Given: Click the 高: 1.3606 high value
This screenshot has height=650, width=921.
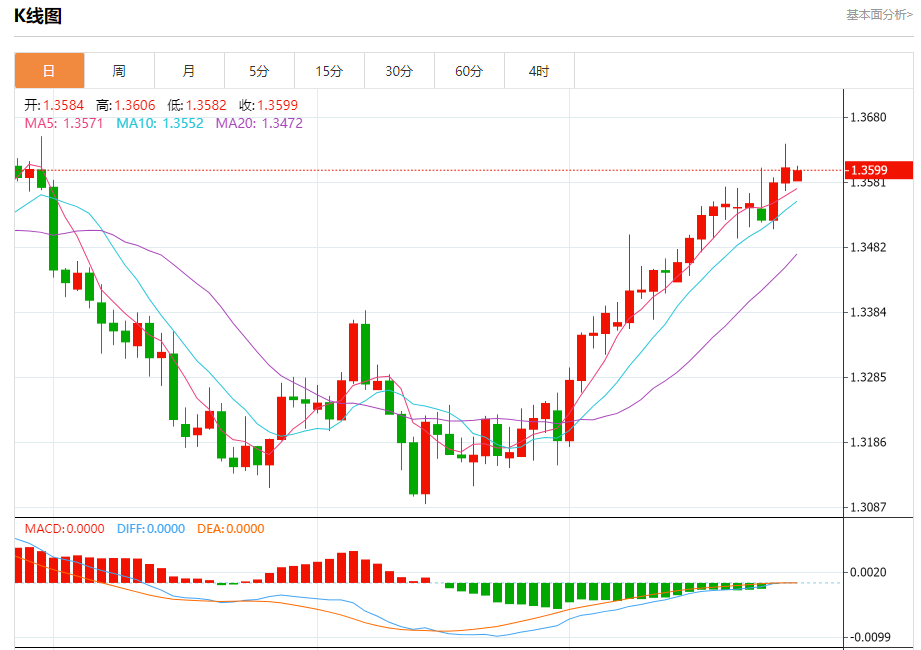Looking at the screenshot, I should pos(126,105).
